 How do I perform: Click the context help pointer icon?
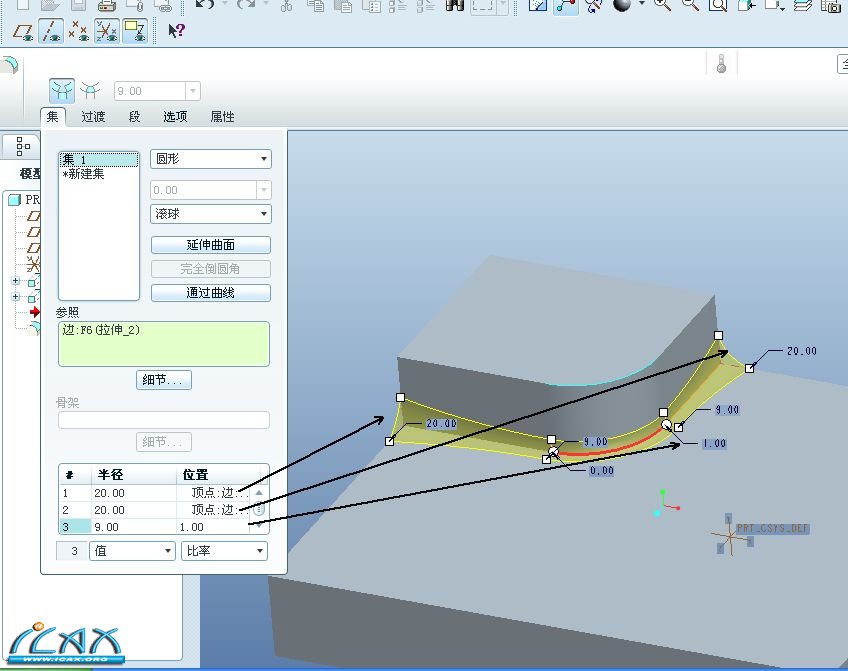pyautogui.click(x=176, y=31)
